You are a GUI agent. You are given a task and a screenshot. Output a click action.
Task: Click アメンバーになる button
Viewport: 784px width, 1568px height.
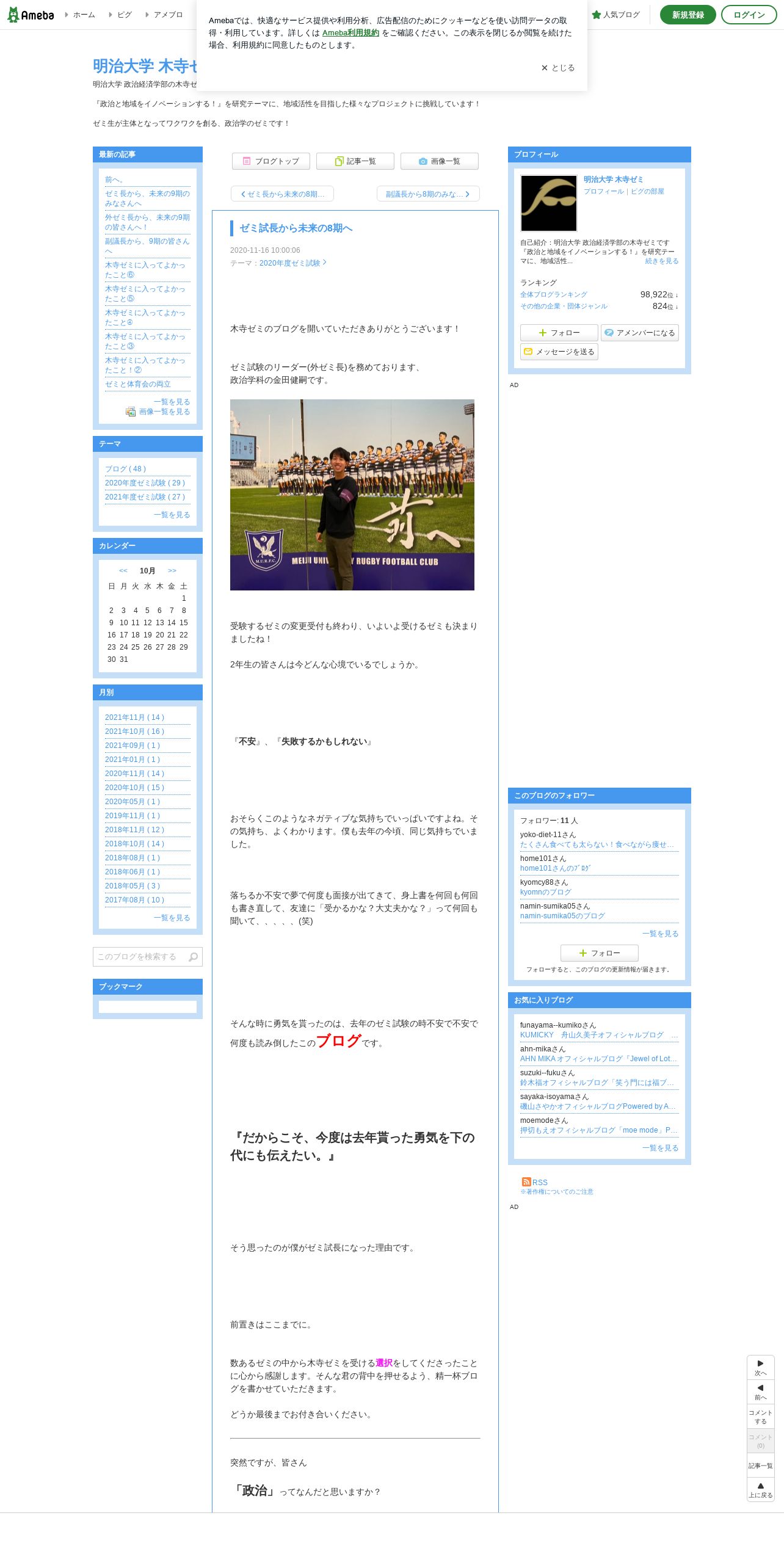(x=640, y=333)
